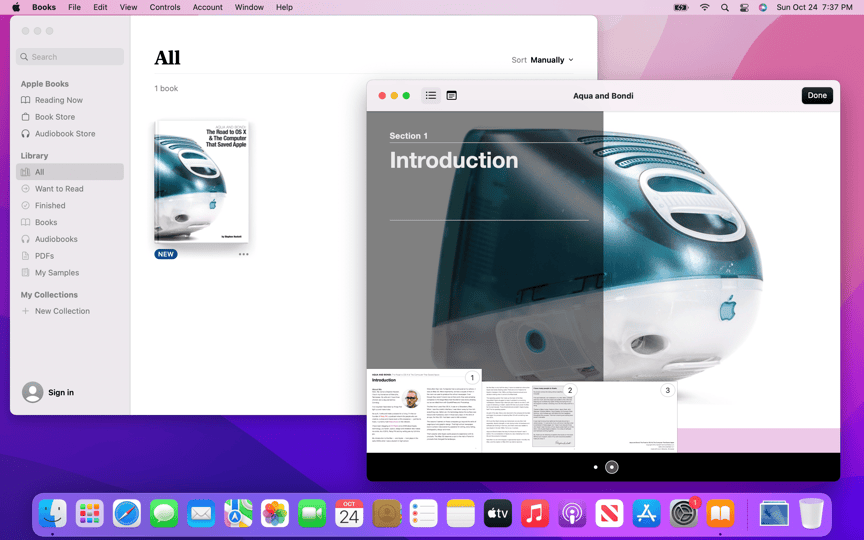Open the Apple menu
The width and height of the screenshot is (864, 540).
(x=16, y=7)
